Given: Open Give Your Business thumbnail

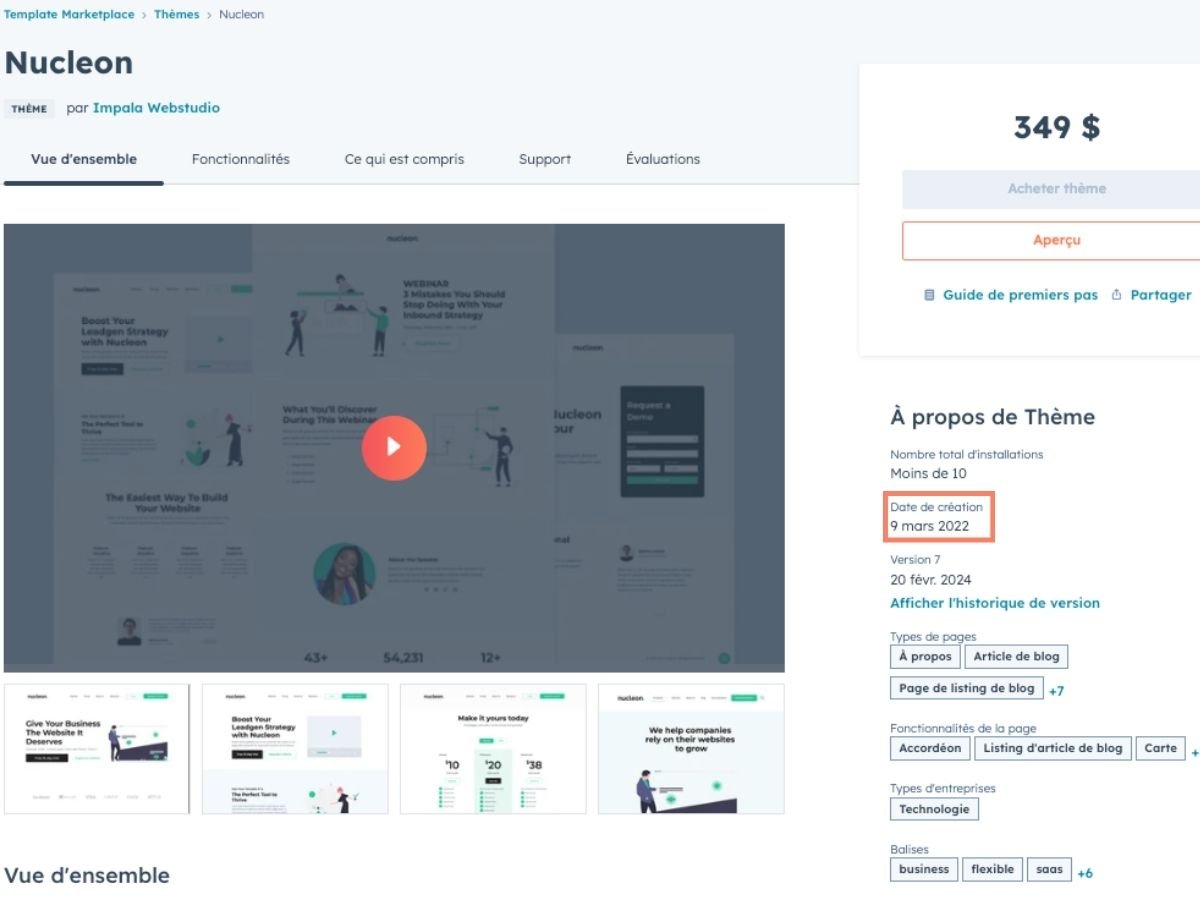Looking at the screenshot, I should 96,749.
